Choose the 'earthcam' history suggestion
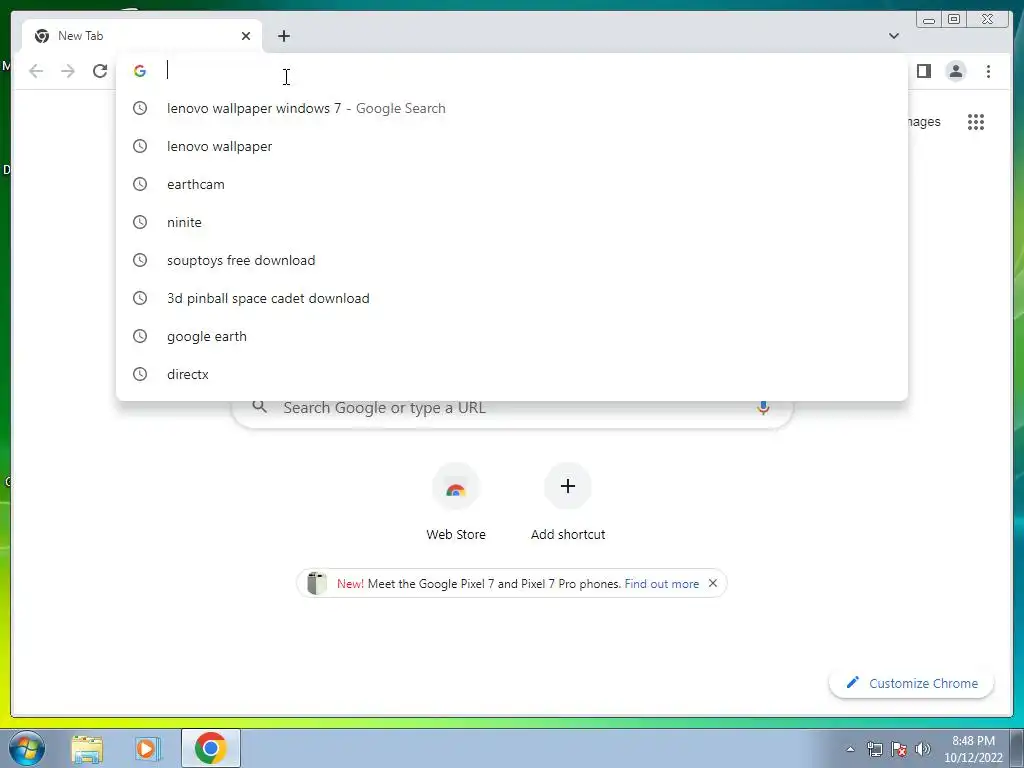The width and height of the screenshot is (1024, 768). 512,184
